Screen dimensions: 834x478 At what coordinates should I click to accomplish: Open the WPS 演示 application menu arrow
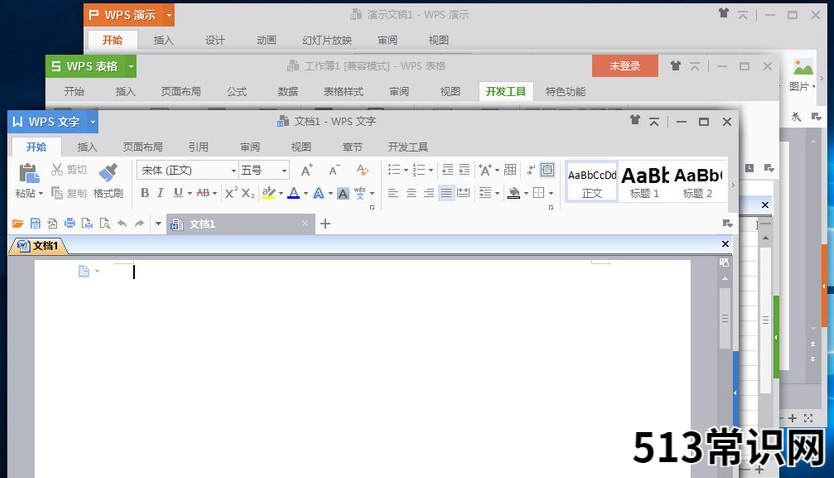click(x=169, y=15)
